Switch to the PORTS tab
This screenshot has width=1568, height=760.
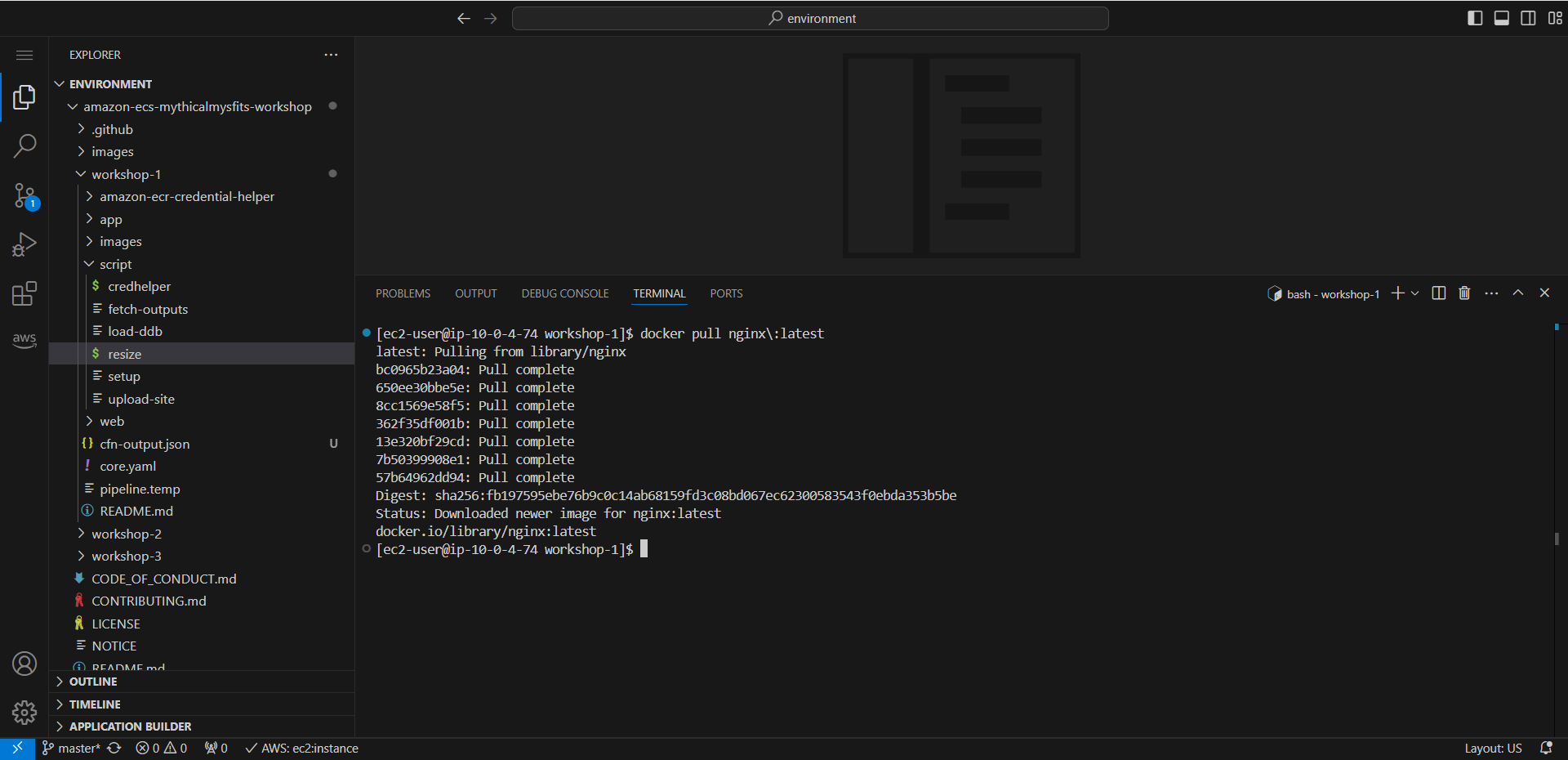726,294
